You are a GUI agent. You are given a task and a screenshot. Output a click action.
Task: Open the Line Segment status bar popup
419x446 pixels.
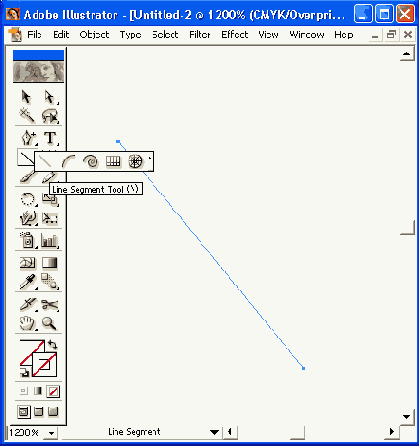tap(215, 432)
